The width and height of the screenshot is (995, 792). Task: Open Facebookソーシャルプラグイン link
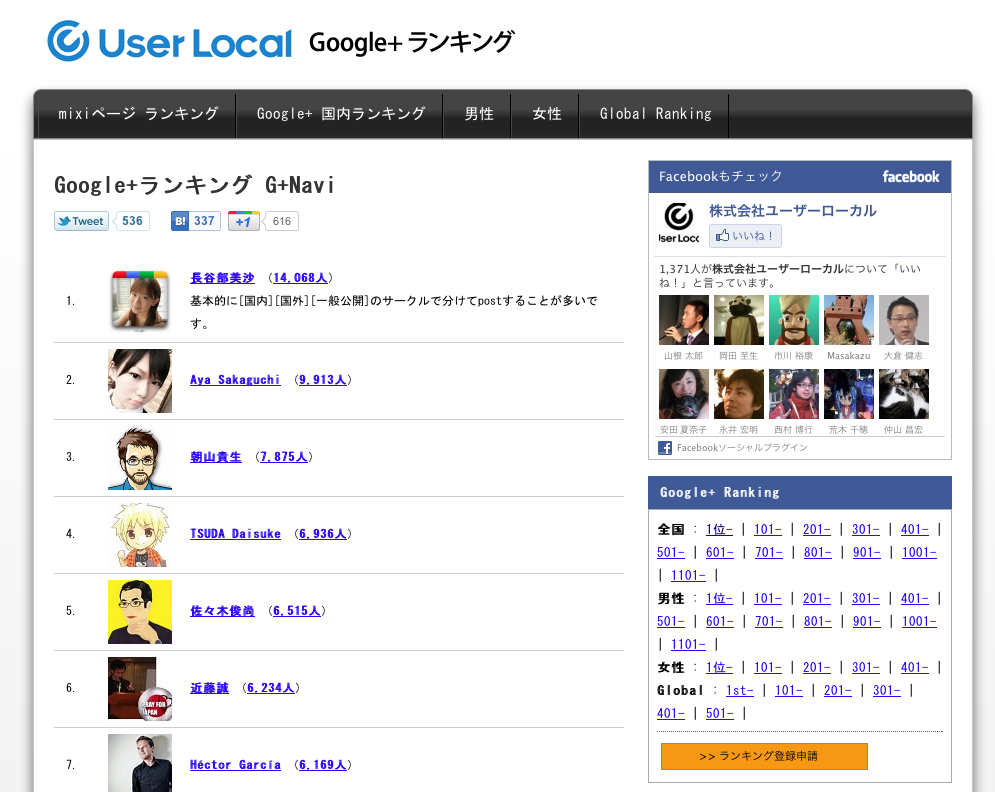[742, 448]
